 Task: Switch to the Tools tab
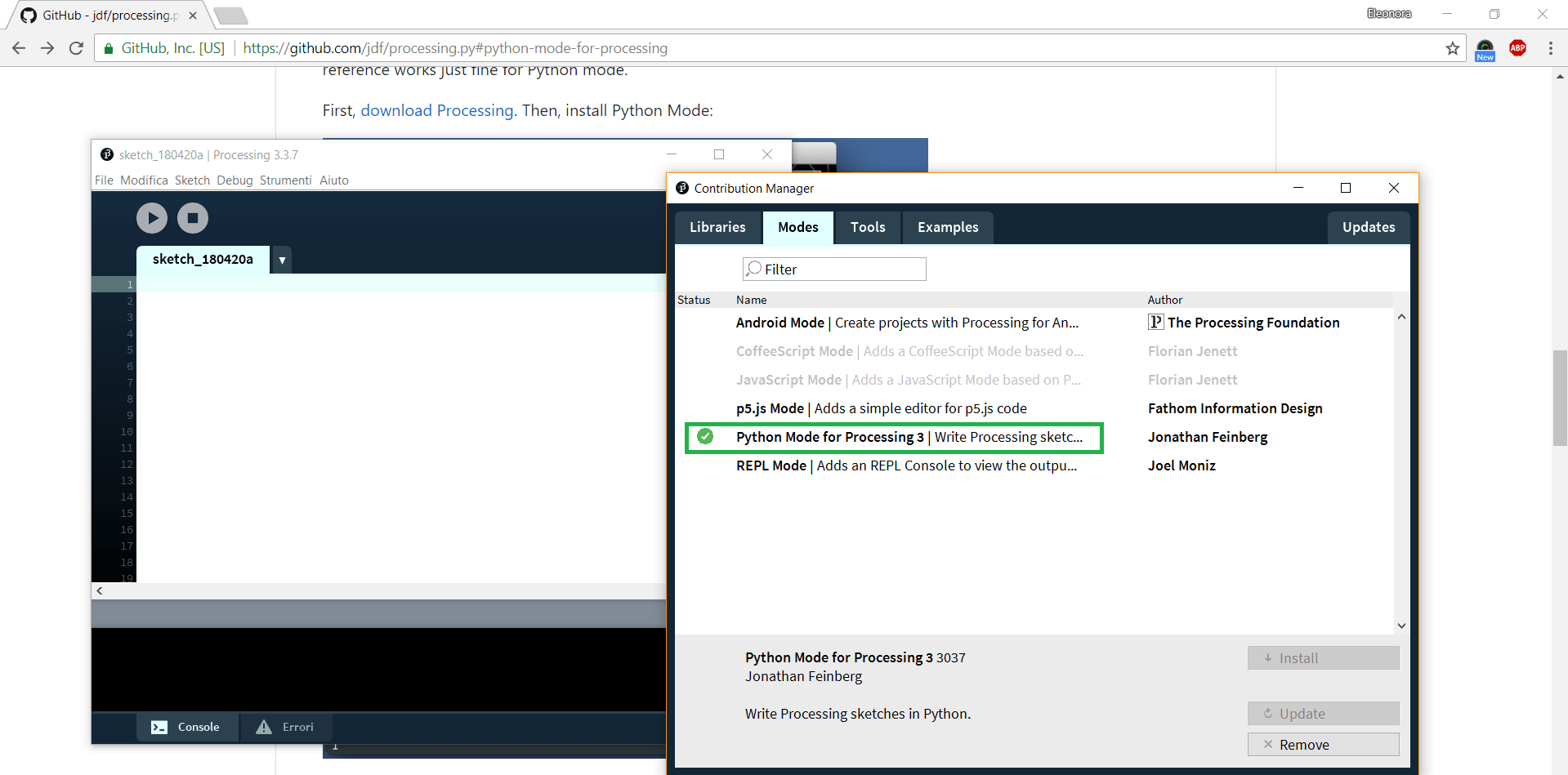[x=868, y=227]
